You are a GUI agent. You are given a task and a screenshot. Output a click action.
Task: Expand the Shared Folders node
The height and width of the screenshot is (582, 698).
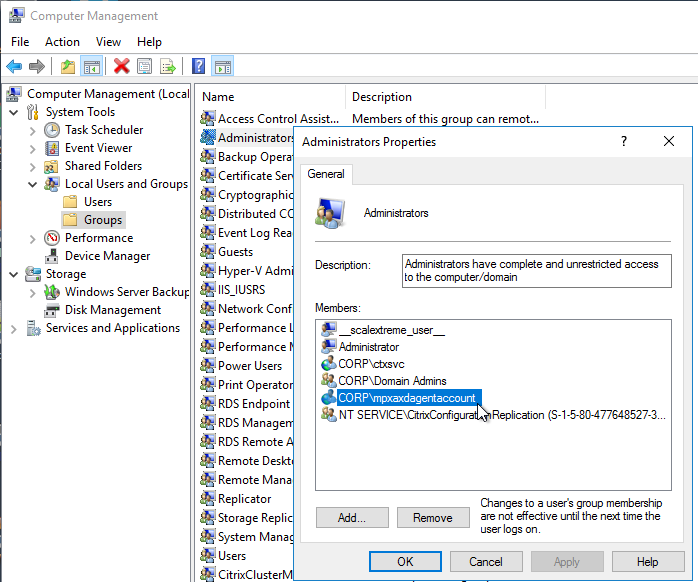pos(32,167)
